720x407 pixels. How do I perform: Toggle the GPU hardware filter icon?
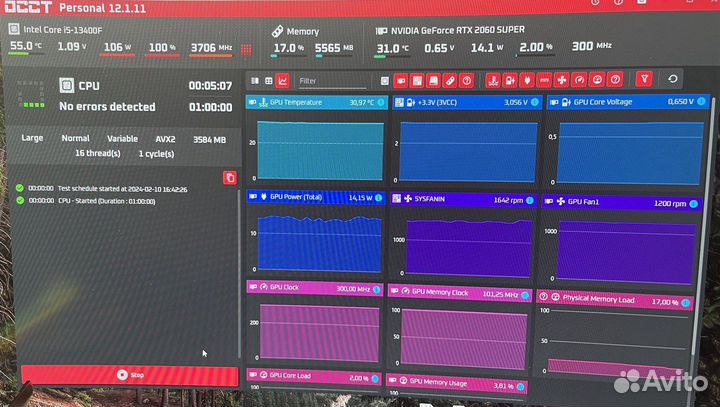pos(401,81)
